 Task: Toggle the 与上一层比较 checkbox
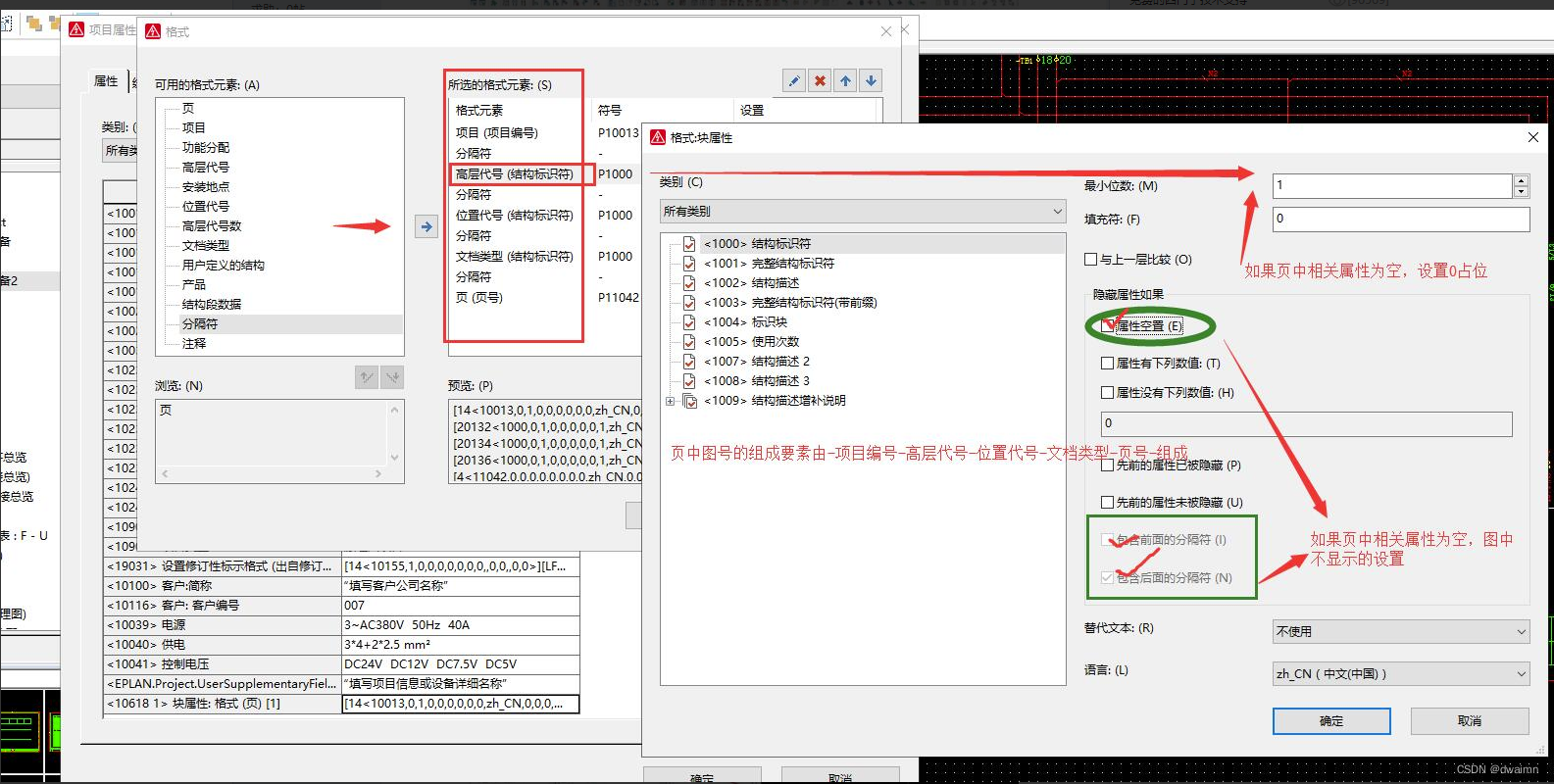click(1090, 260)
